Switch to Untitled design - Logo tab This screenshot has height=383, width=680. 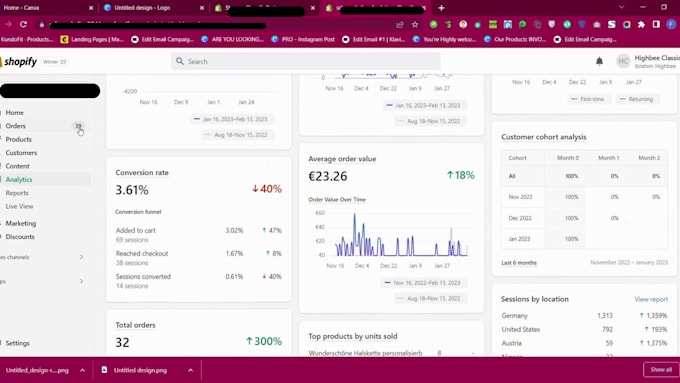point(154,8)
